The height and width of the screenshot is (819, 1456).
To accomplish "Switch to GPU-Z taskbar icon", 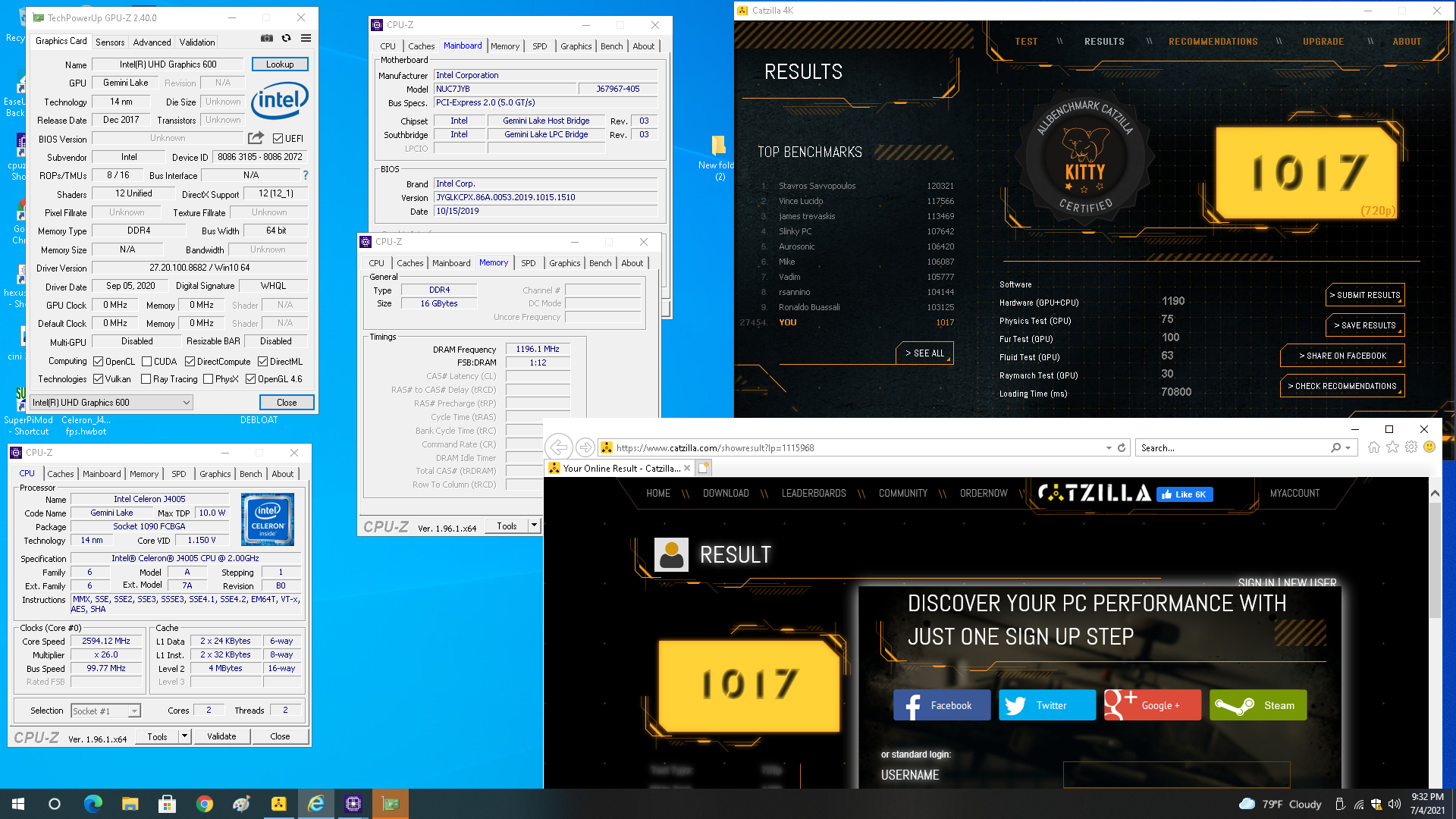I will pyautogui.click(x=390, y=804).
